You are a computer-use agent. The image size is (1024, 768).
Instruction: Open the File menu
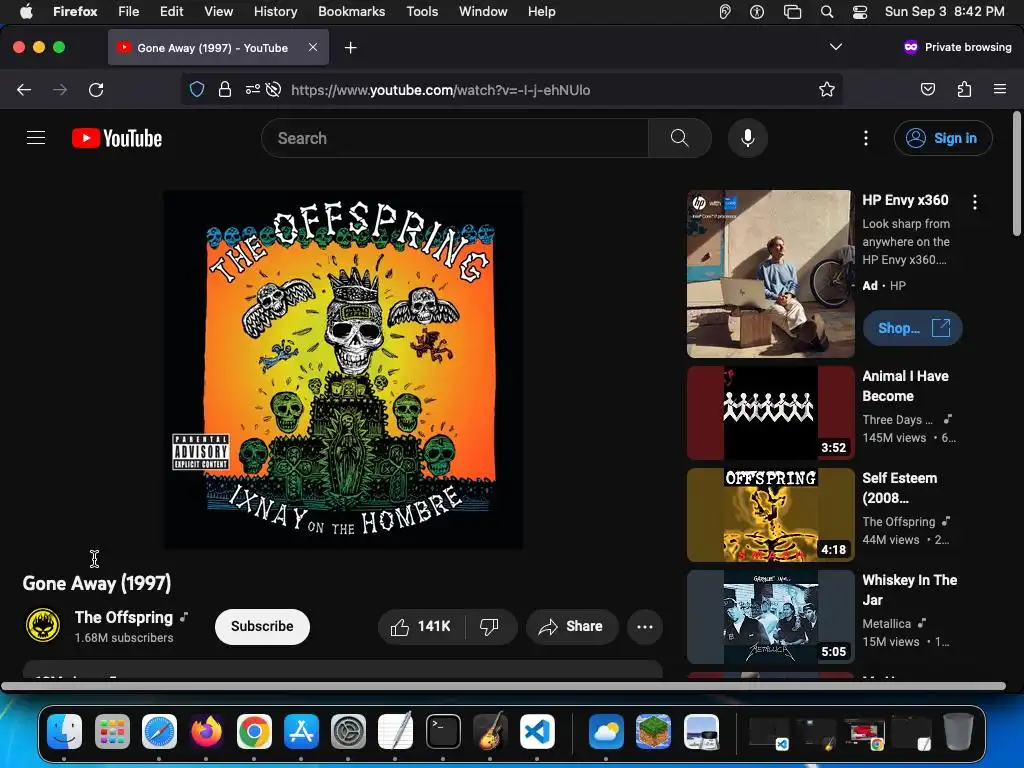(128, 12)
